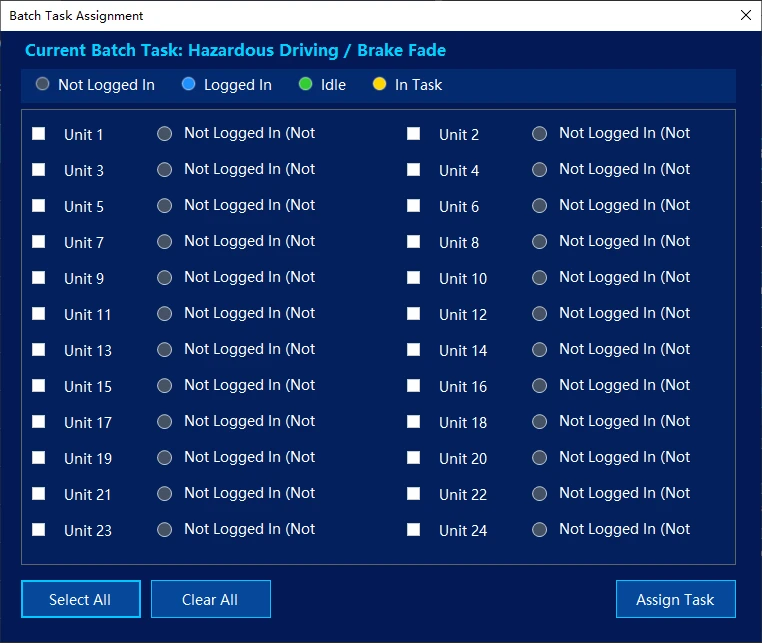Image resolution: width=762 pixels, height=643 pixels.
Task: Click the 'Idle' legend label
Action: coord(333,85)
